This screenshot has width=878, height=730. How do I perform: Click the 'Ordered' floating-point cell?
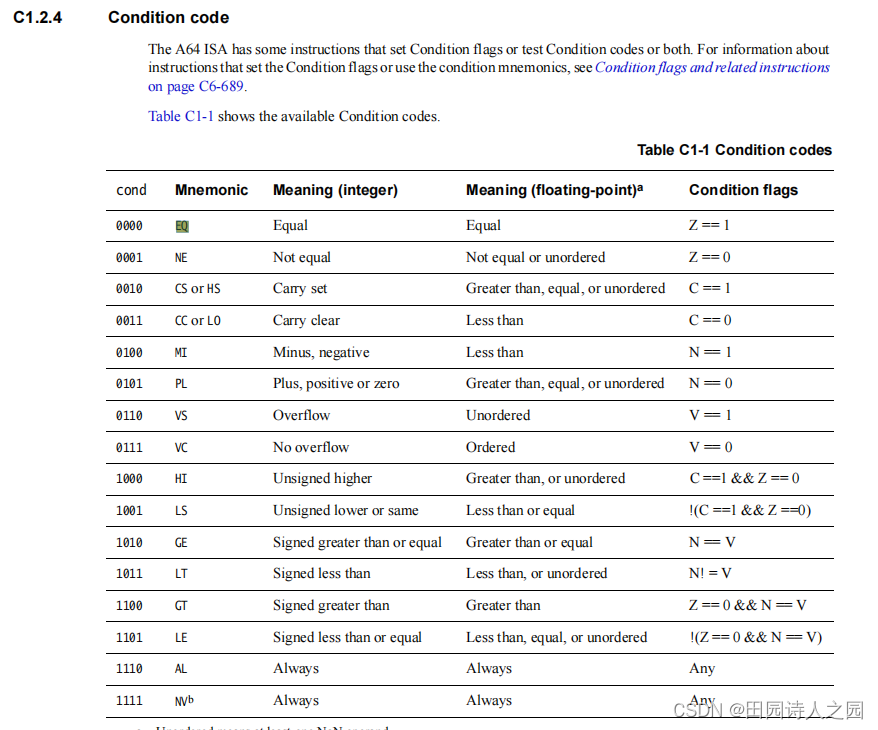(491, 447)
